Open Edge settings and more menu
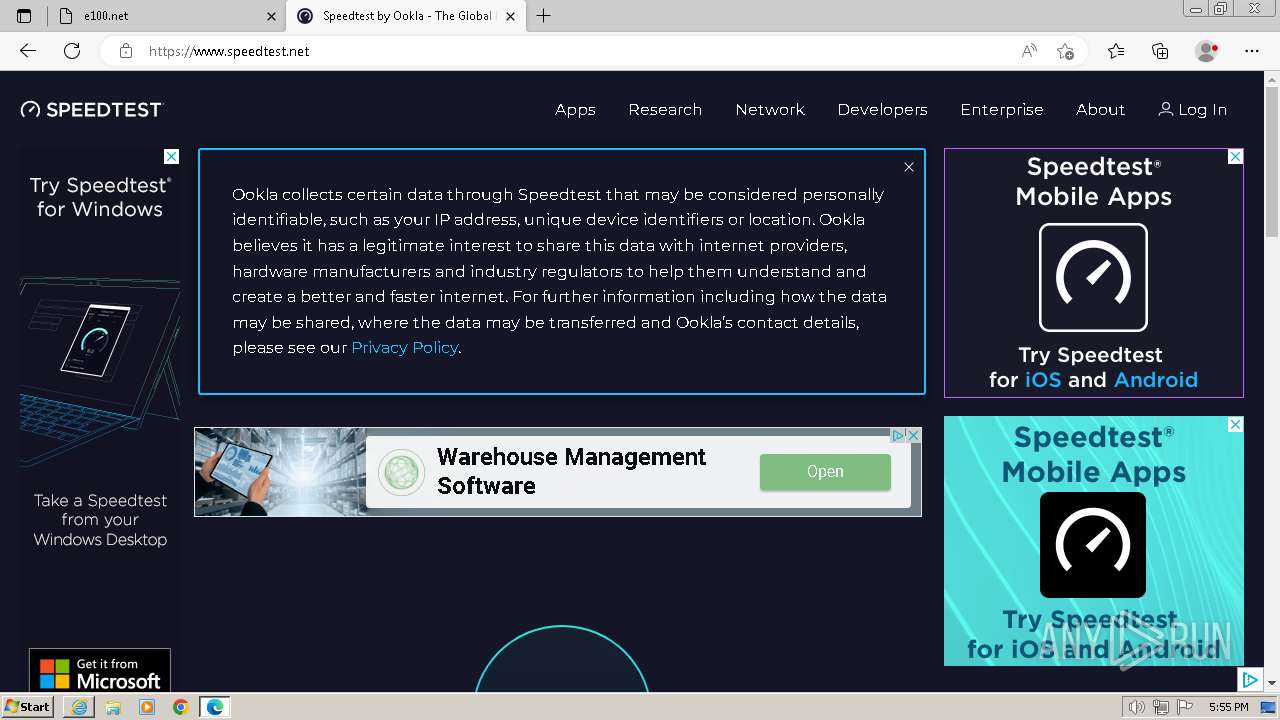 pyautogui.click(x=1252, y=51)
